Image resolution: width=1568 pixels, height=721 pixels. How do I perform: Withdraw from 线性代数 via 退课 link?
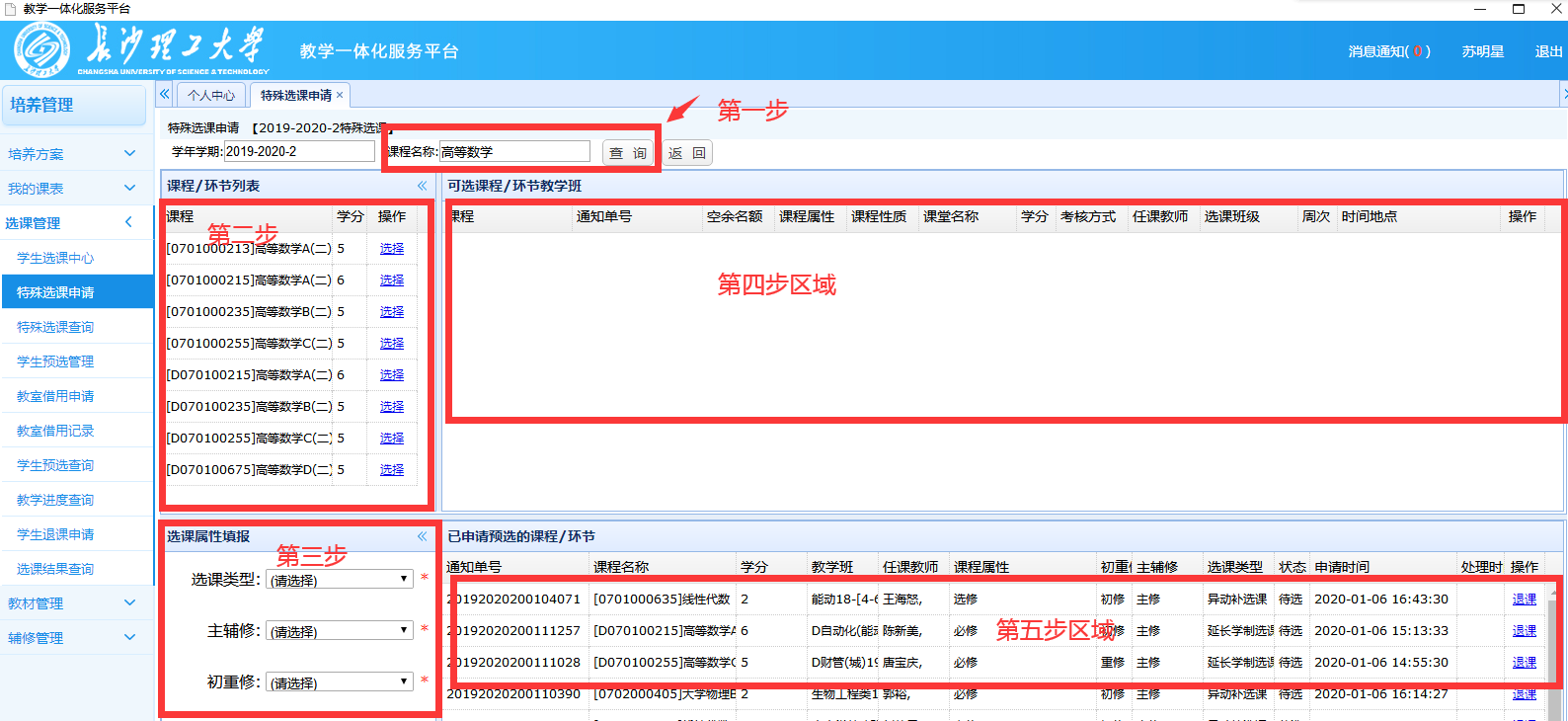pos(1524,600)
